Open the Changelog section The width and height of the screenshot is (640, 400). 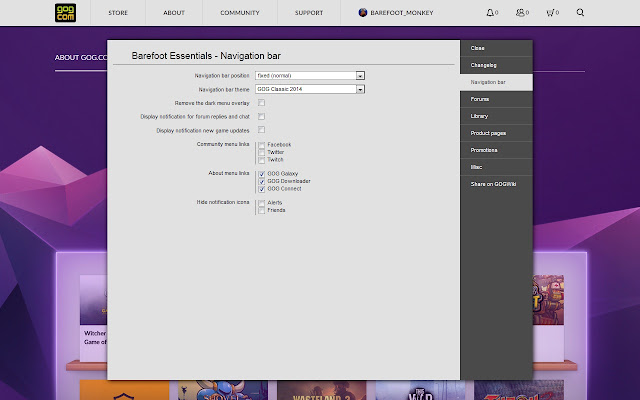tap(496, 65)
